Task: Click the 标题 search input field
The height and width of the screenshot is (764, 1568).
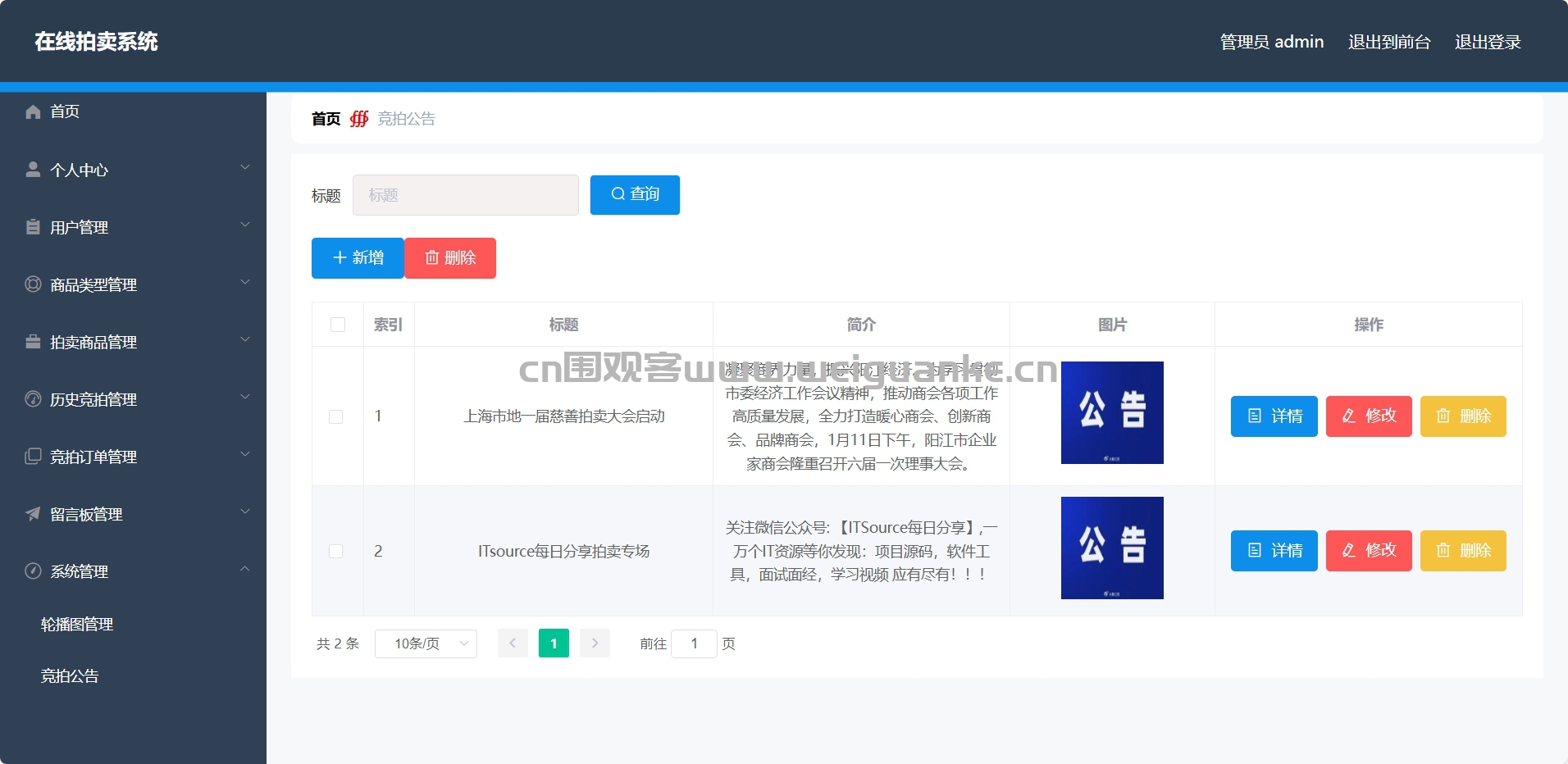Action: (x=466, y=195)
